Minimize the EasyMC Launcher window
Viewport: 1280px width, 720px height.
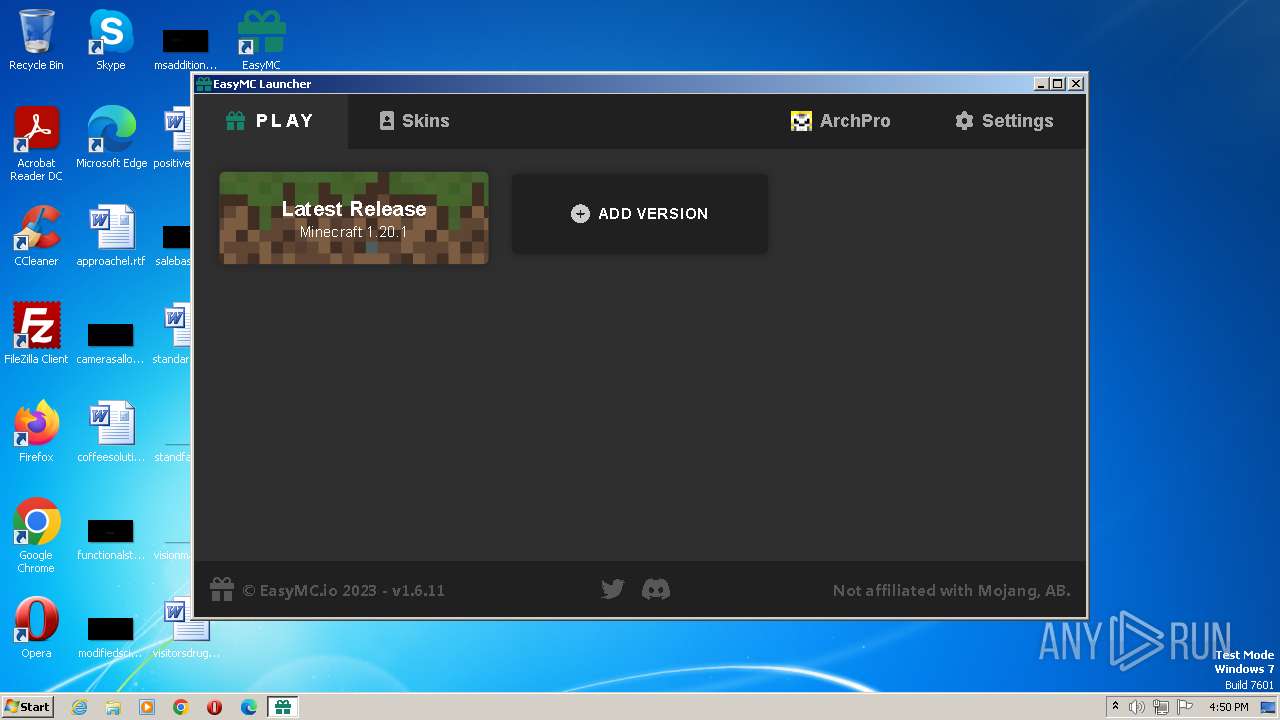(x=1041, y=84)
